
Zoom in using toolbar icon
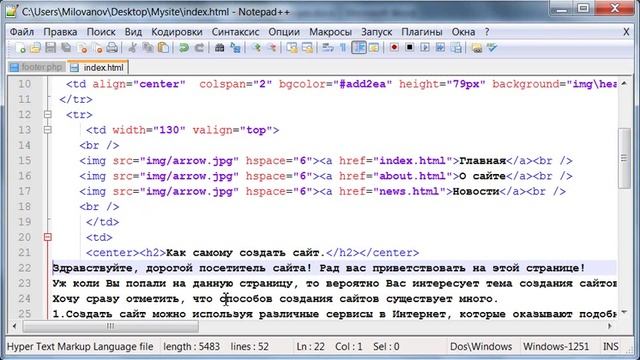(257, 48)
